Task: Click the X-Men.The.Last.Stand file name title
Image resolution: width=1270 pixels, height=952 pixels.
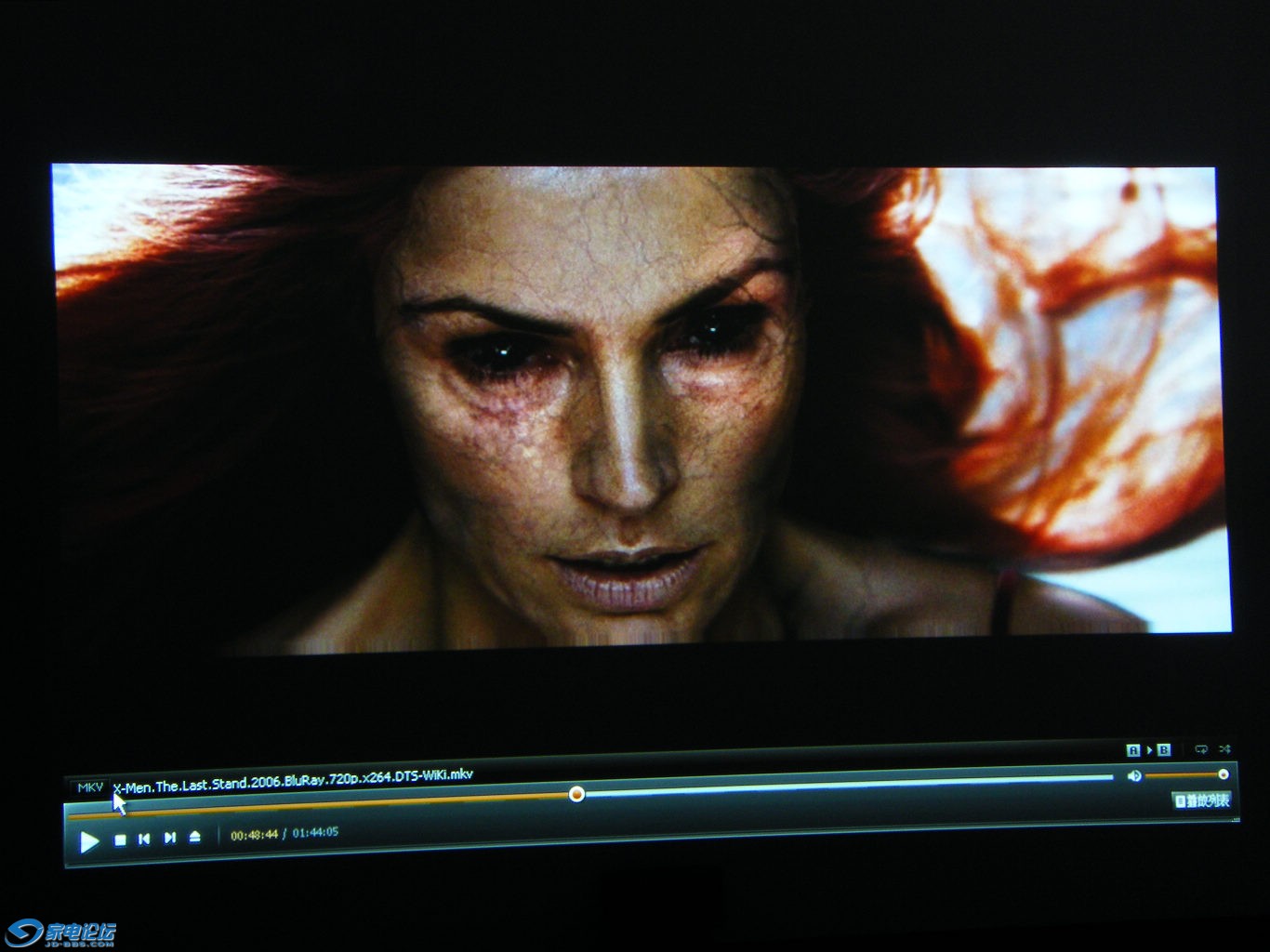Action: coord(293,781)
